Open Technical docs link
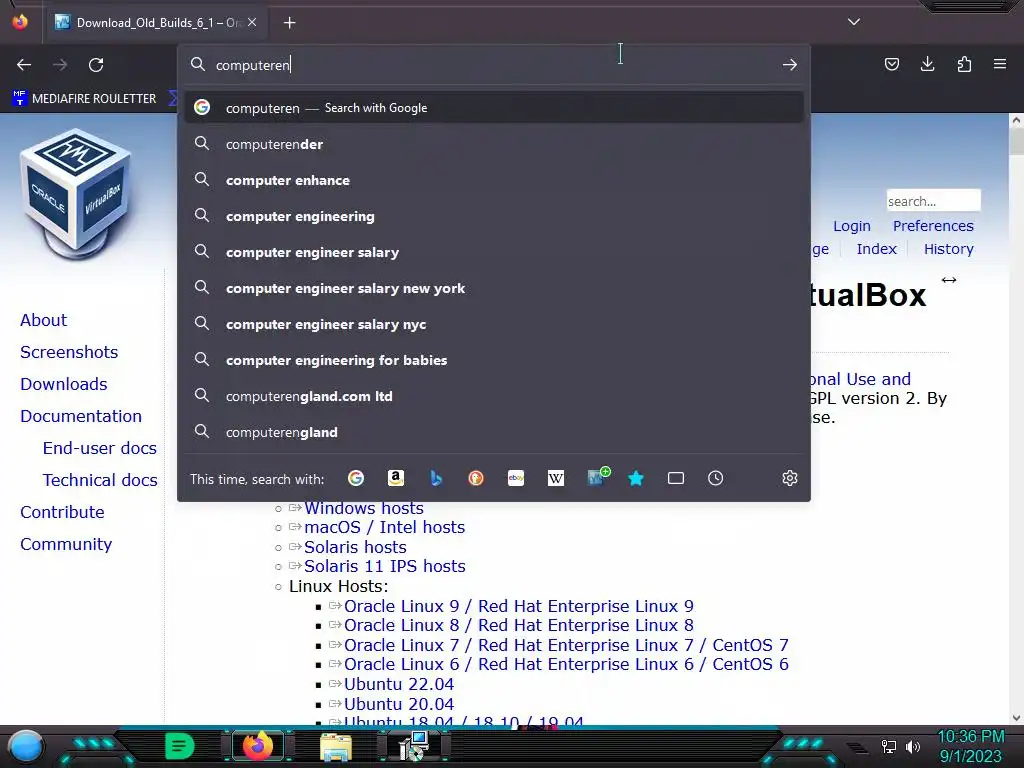The height and width of the screenshot is (768, 1024). [100, 480]
